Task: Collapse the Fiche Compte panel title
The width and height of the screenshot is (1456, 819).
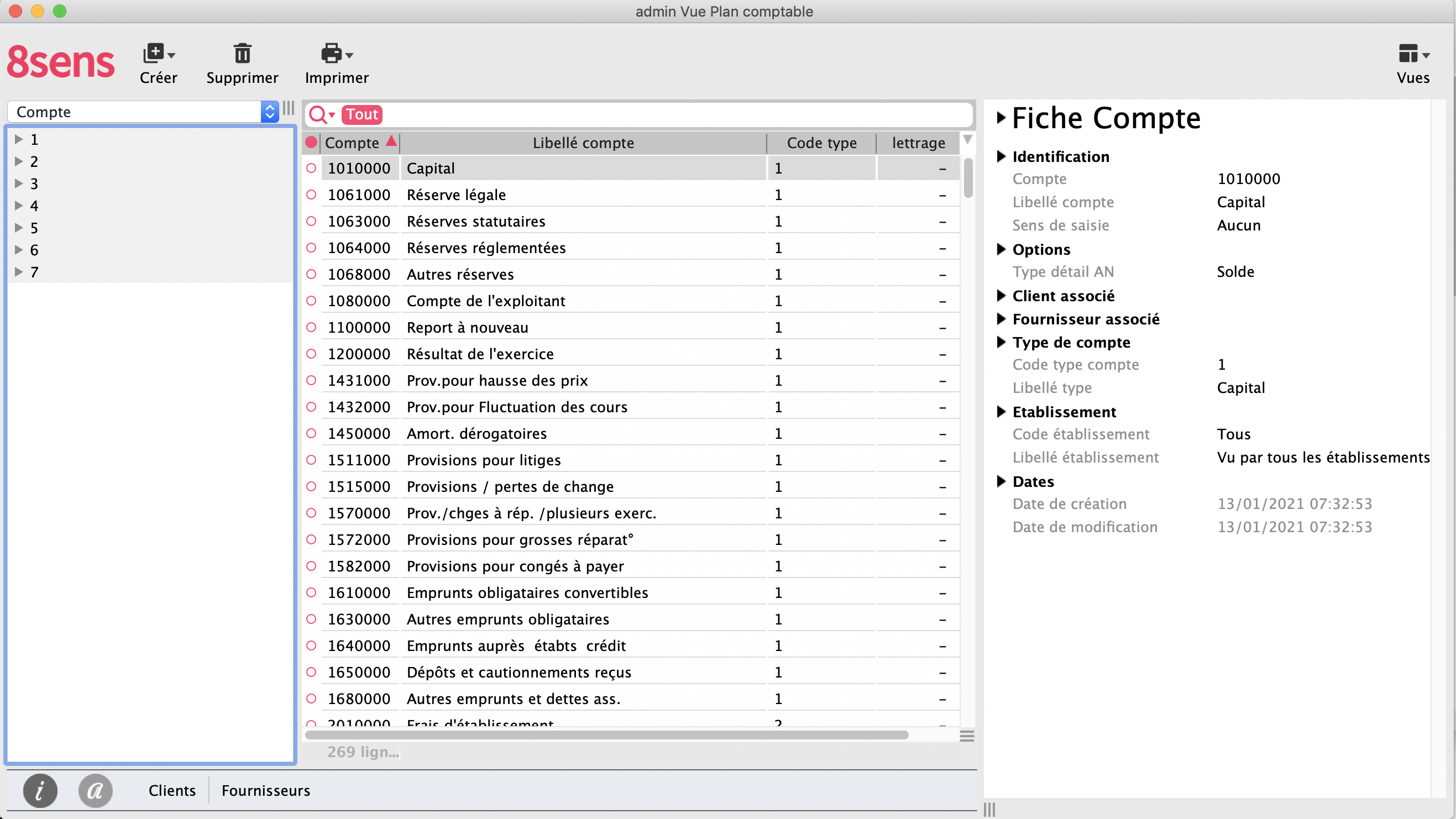Action: coord(1001,118)
